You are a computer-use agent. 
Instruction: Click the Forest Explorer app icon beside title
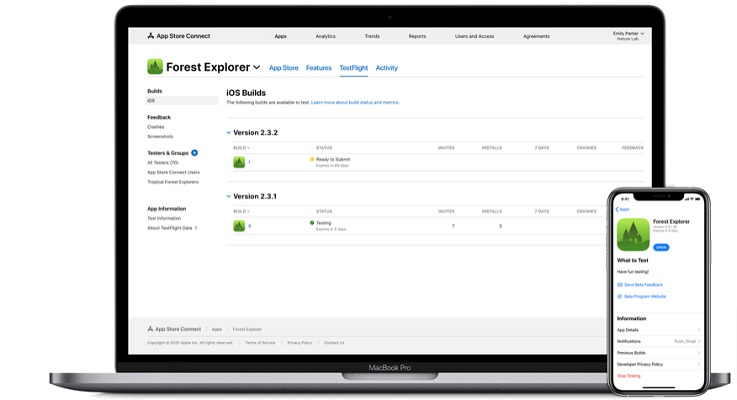(x=155, y=67)
